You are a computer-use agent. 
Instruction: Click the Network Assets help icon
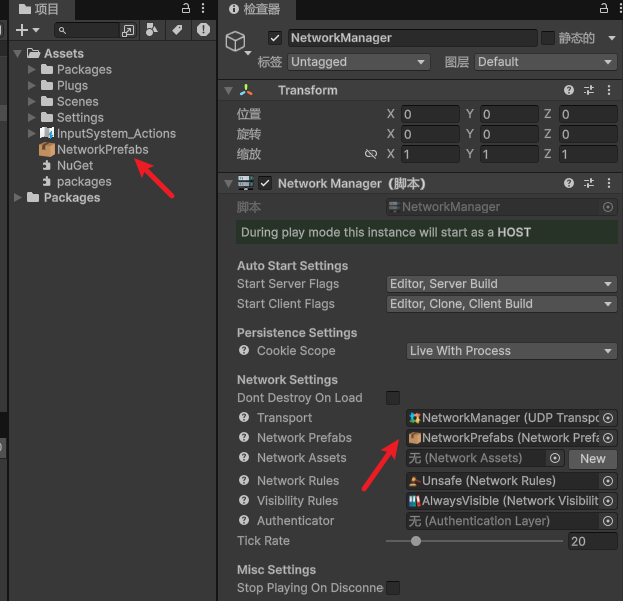coord(244,458)
